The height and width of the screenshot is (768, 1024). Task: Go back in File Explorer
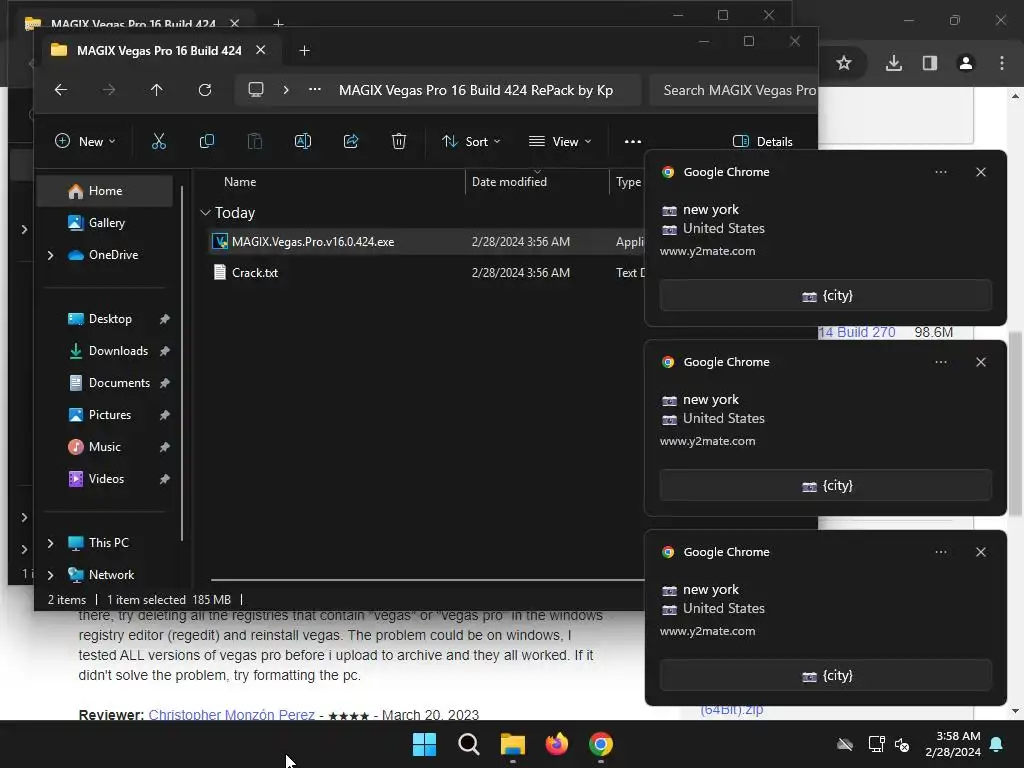point(61,89)
